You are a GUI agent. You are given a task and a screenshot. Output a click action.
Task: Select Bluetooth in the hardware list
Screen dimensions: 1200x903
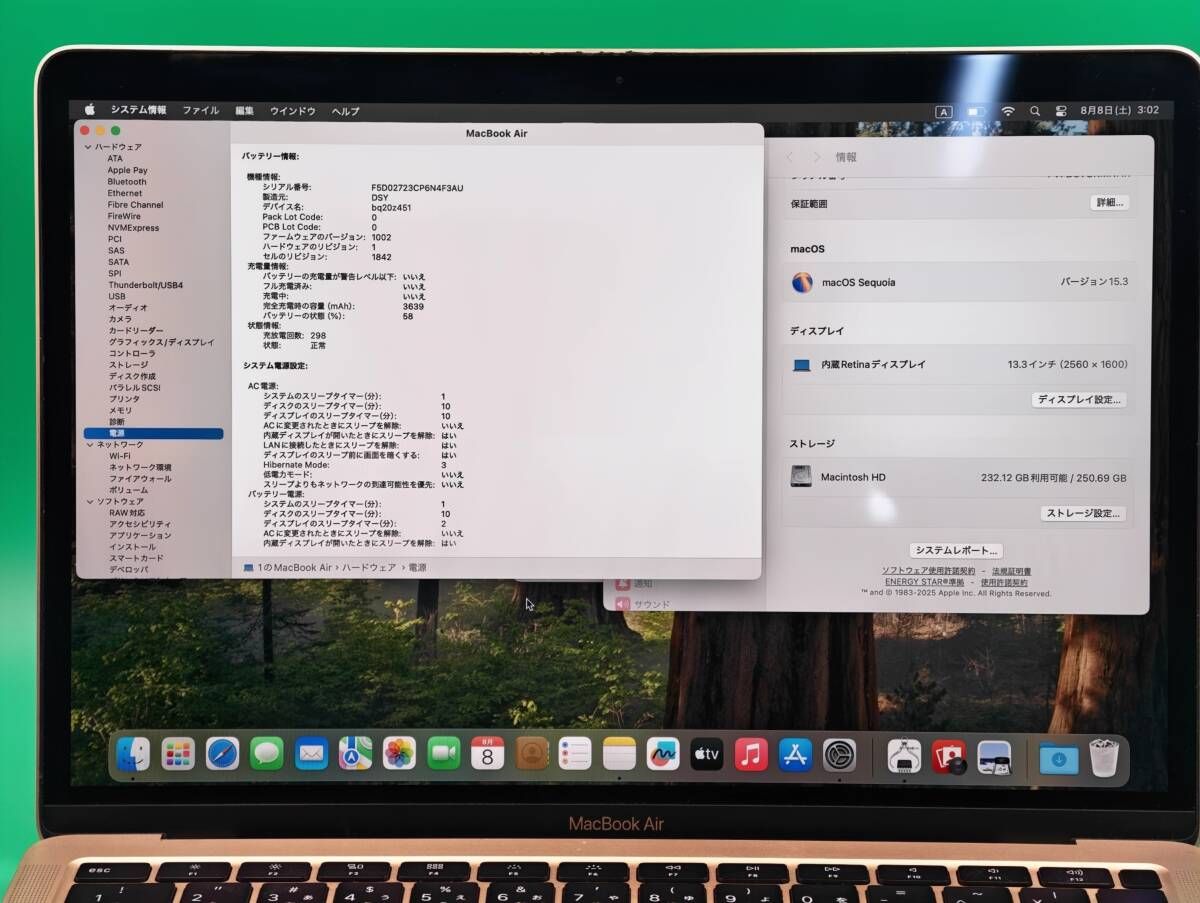[x=127, y=182]
